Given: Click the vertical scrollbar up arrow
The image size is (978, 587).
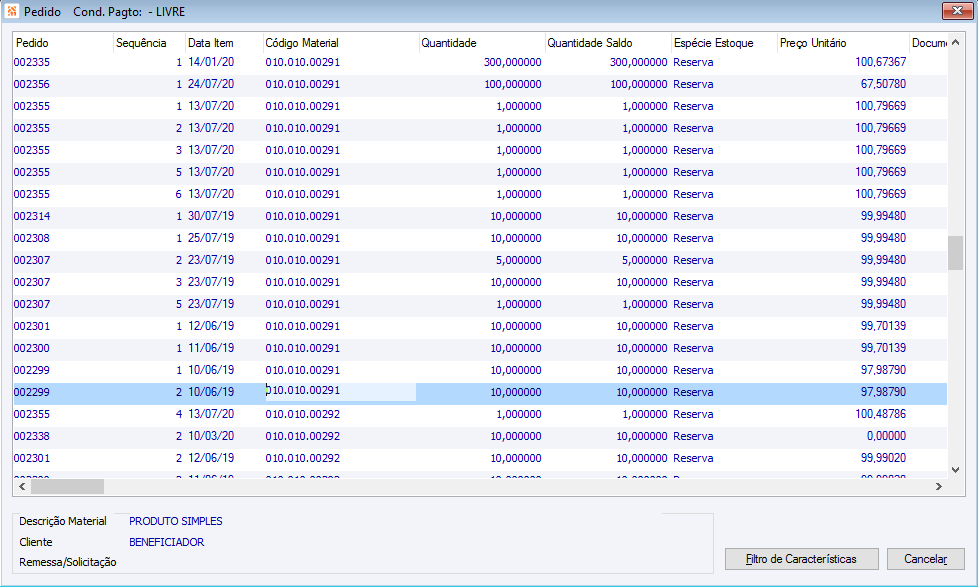Looking at the screenshot, I should click(956, 42).
